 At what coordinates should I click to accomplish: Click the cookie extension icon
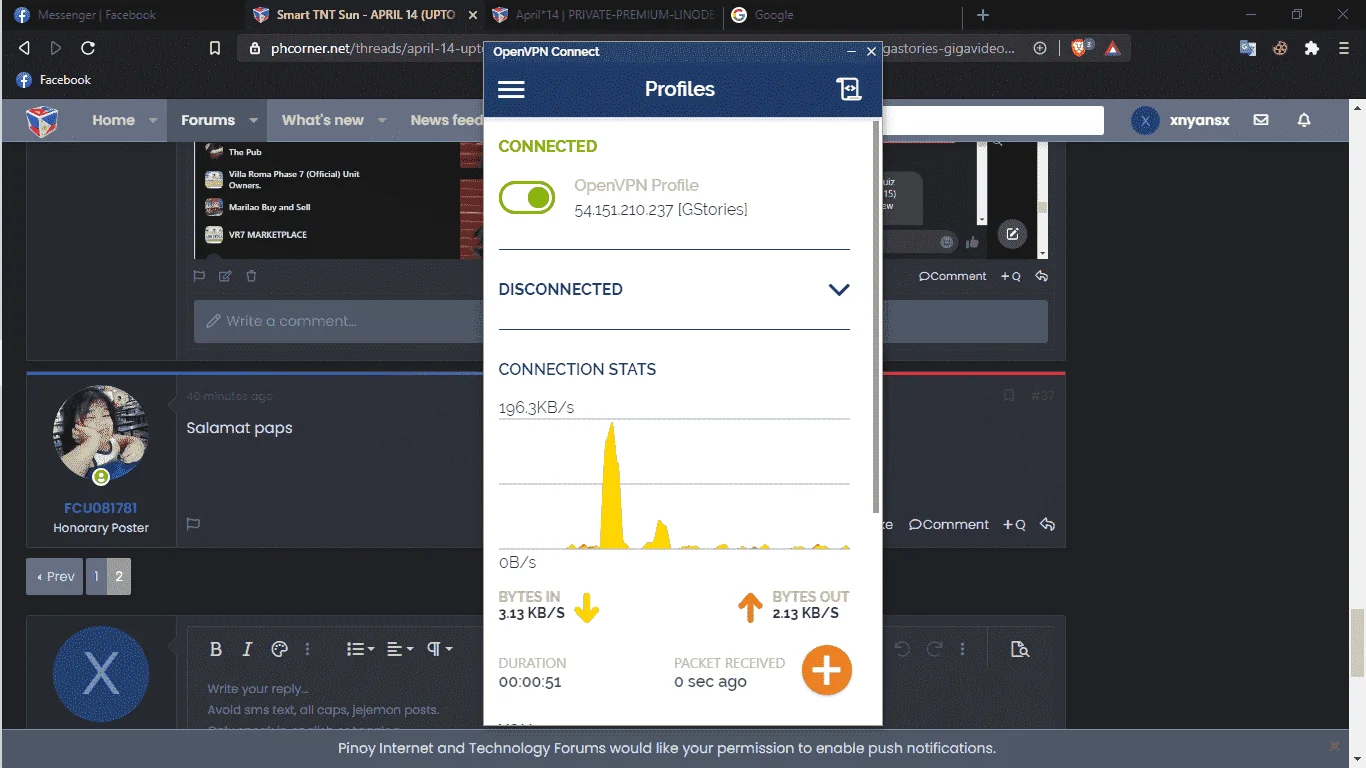pos(1280,48)
